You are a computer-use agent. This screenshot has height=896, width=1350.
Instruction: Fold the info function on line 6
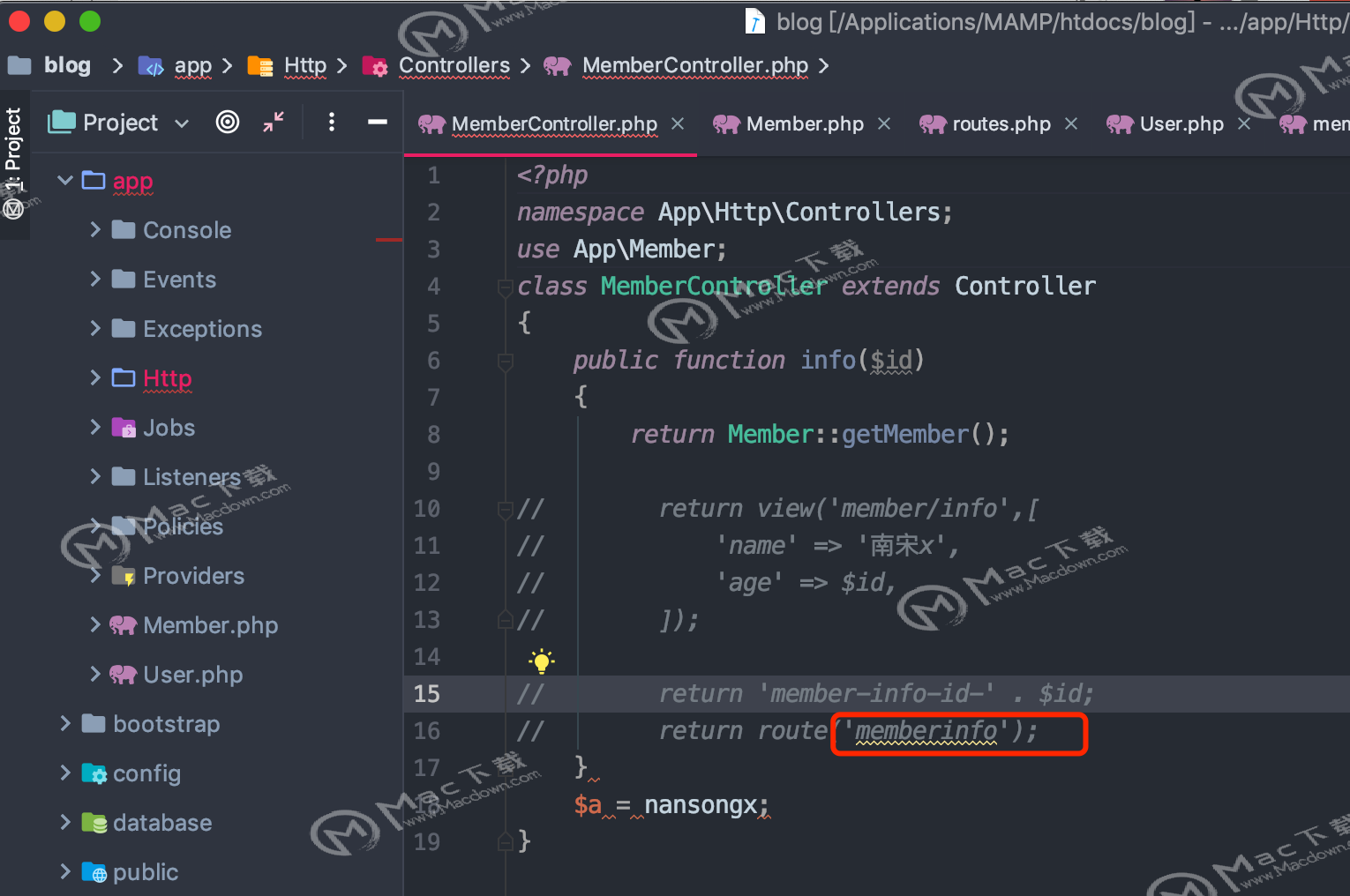point(506,362)
